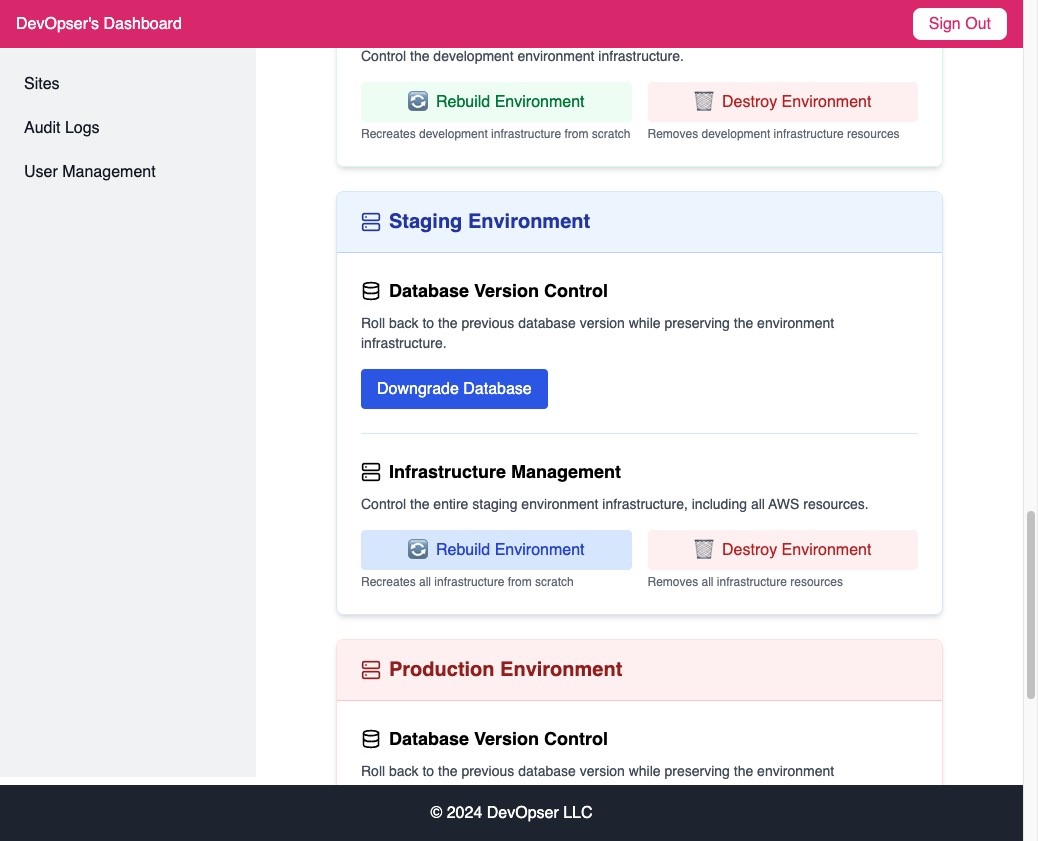
Task: Click '© 2024 DevOpser LLC' footer text
Action: point(511,813)
